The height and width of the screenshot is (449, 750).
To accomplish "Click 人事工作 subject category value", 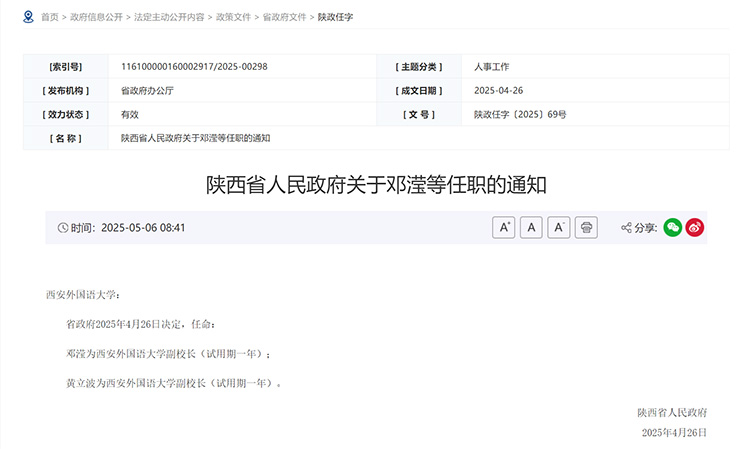I will point(492,67).
